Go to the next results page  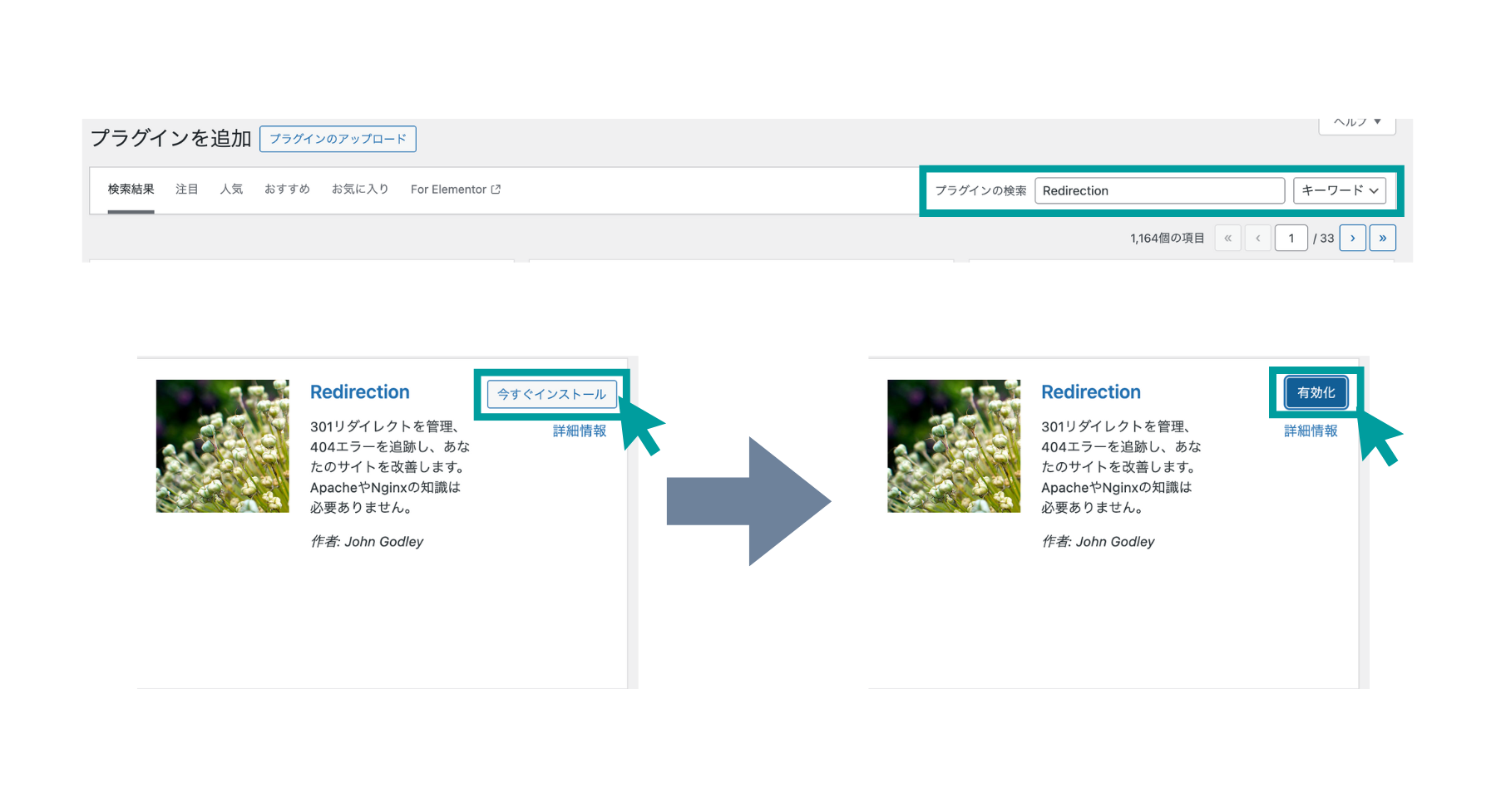tap(1353, 238)
